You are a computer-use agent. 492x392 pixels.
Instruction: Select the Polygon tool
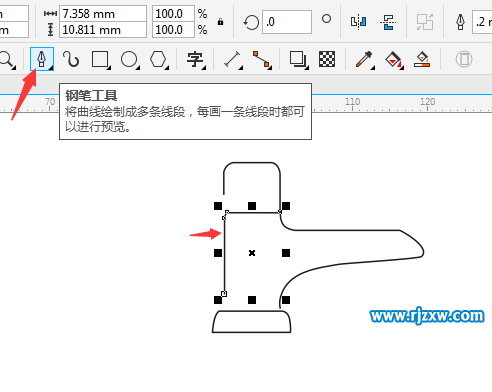[x=159, y=60]
